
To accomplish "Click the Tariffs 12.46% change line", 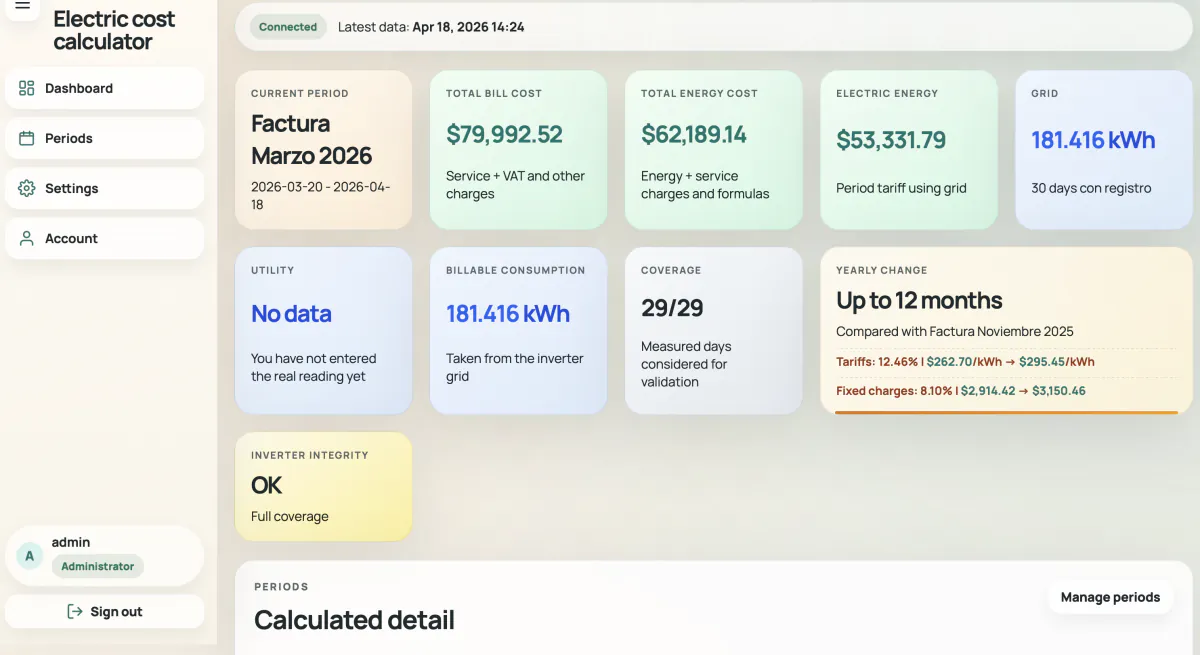I will click(x=965, y=362).
